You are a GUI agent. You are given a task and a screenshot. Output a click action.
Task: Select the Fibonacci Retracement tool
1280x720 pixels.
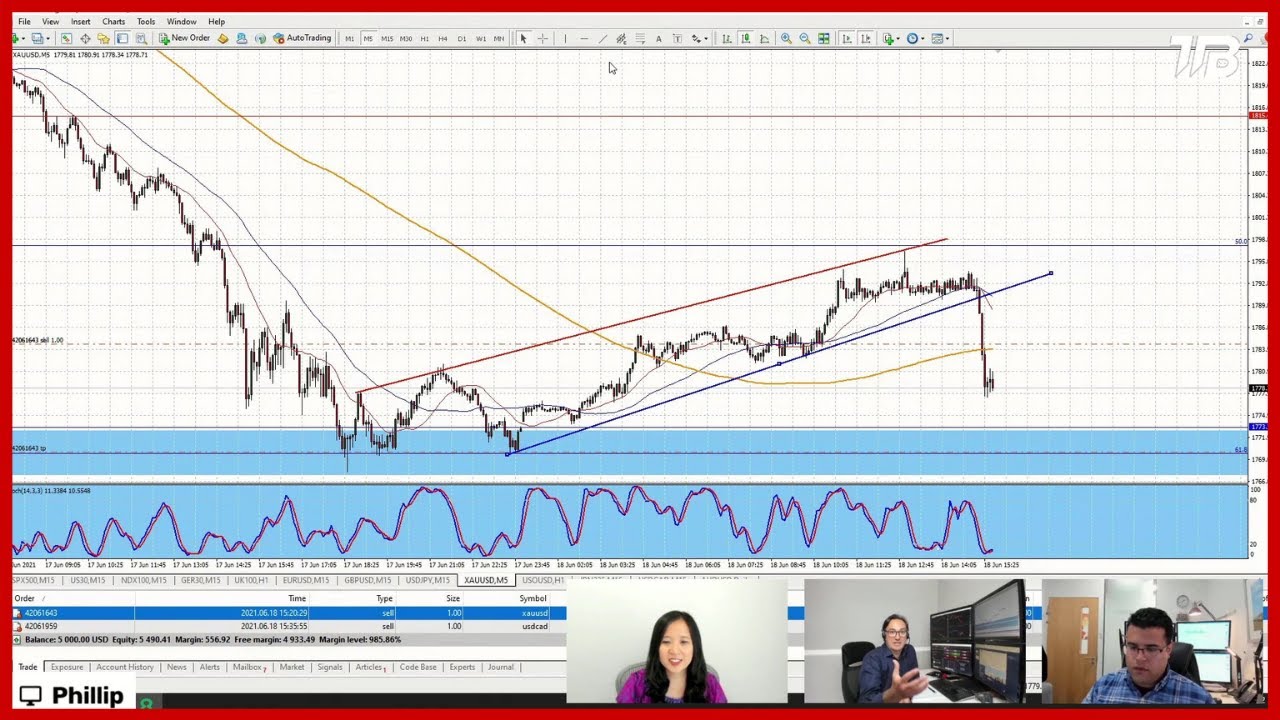[640, 38]
